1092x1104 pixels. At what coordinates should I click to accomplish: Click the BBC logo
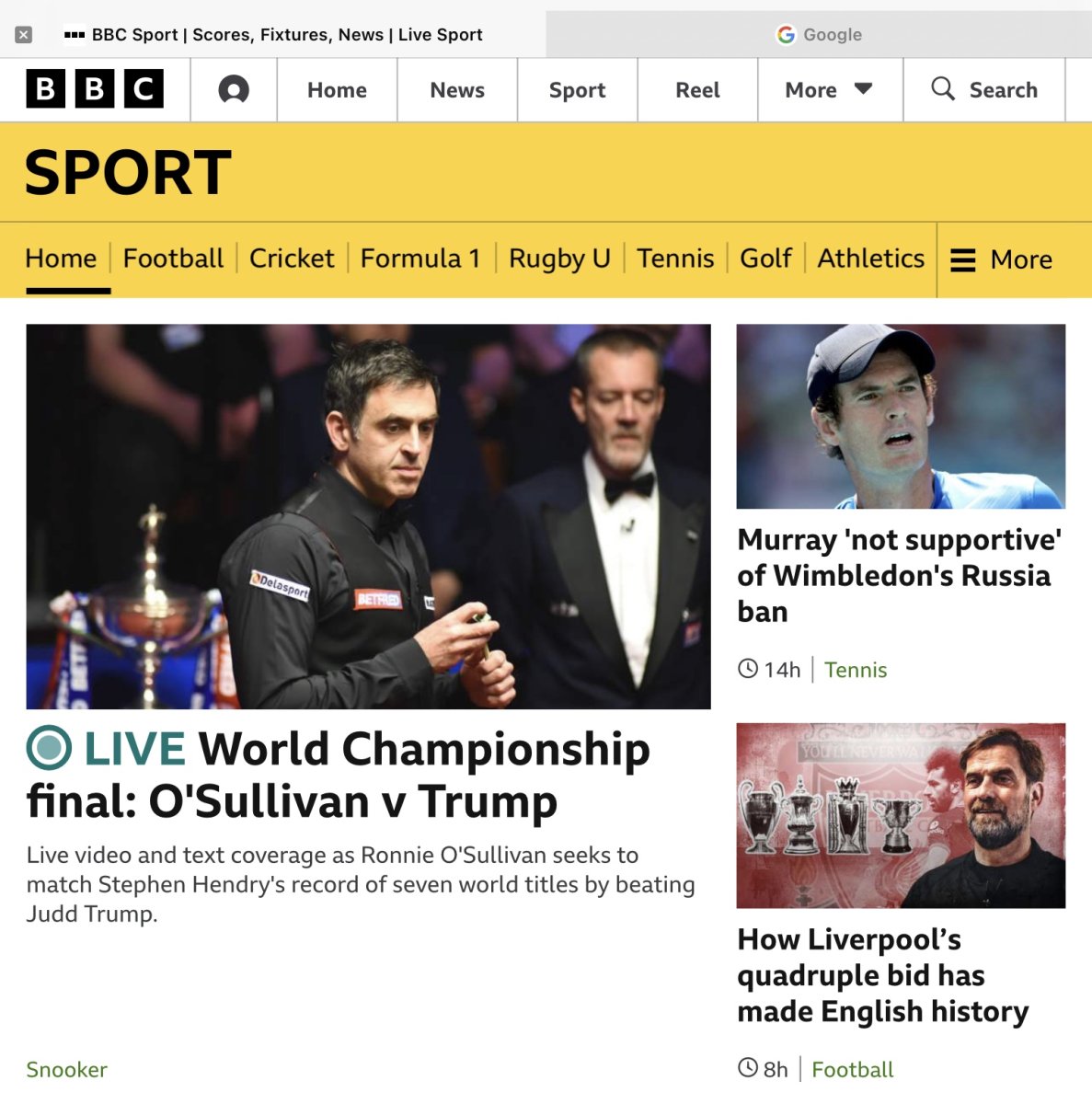coord(95,89)
